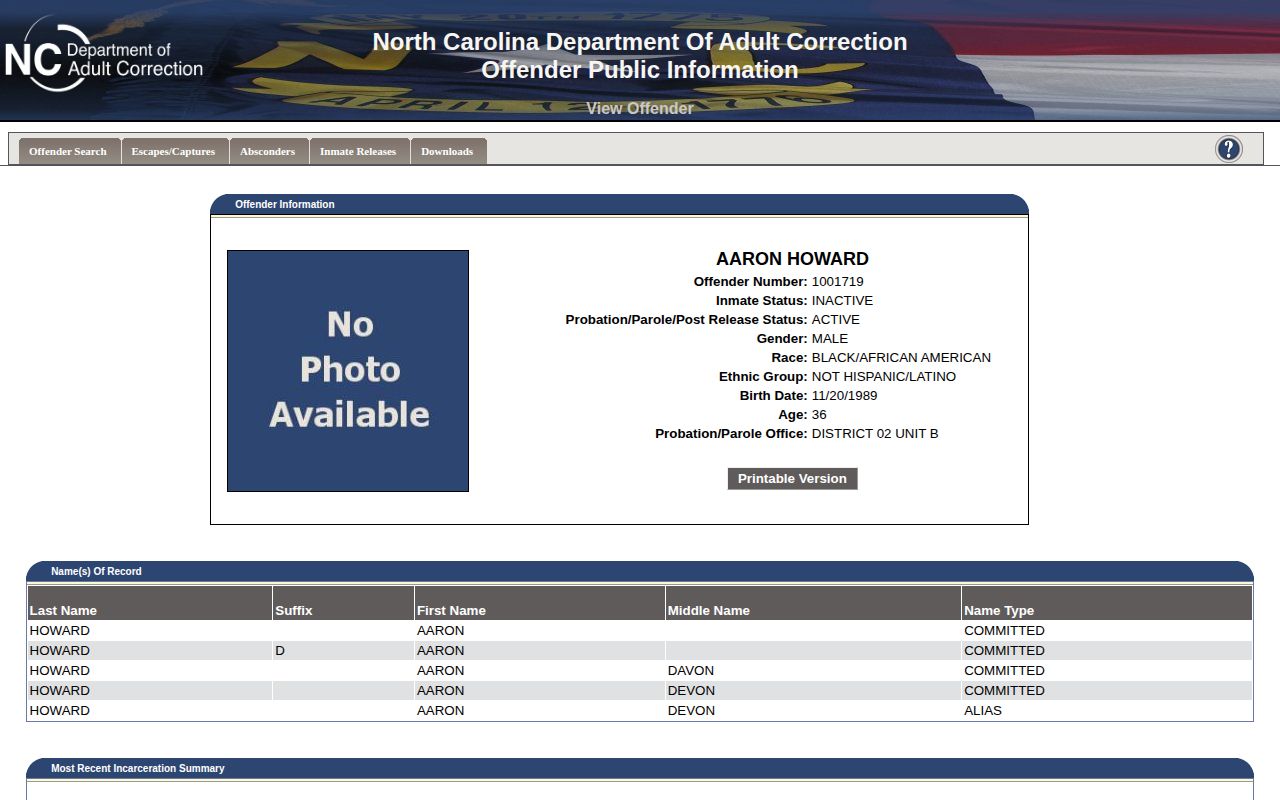Click the Age value 36

(819, 415)
